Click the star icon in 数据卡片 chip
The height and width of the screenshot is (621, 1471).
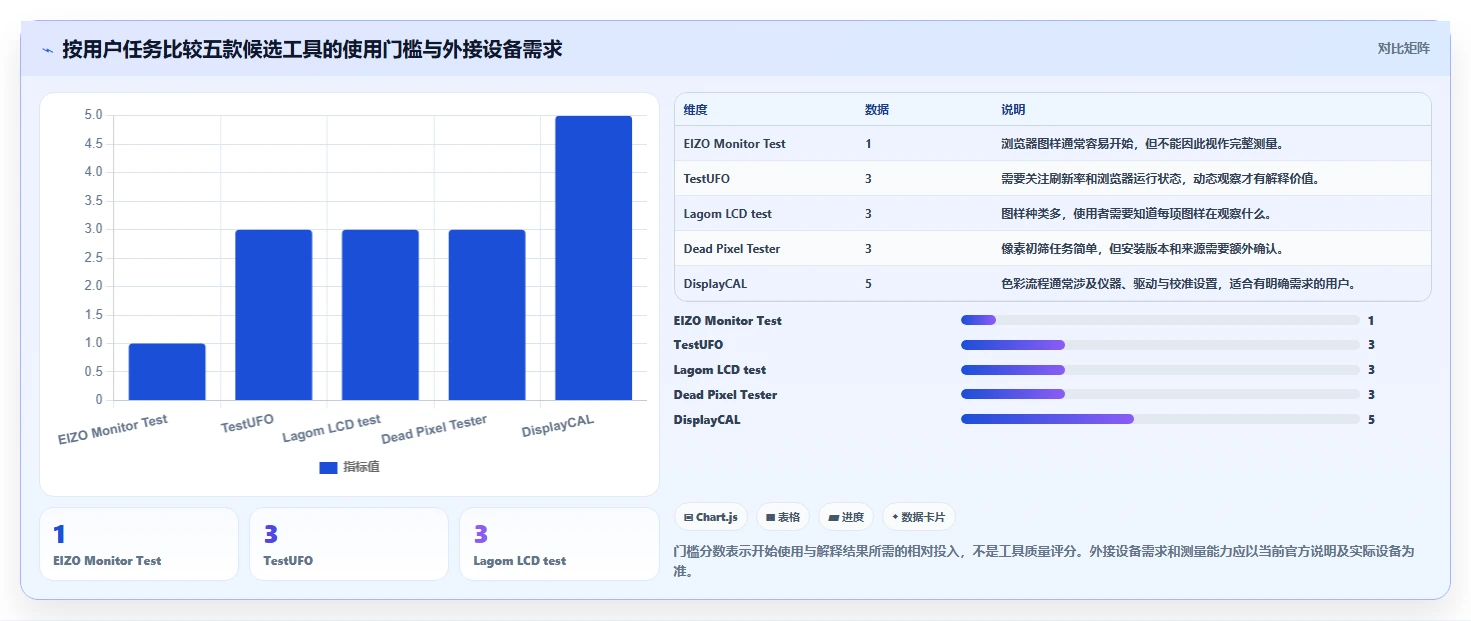click(x=894, y=517)
